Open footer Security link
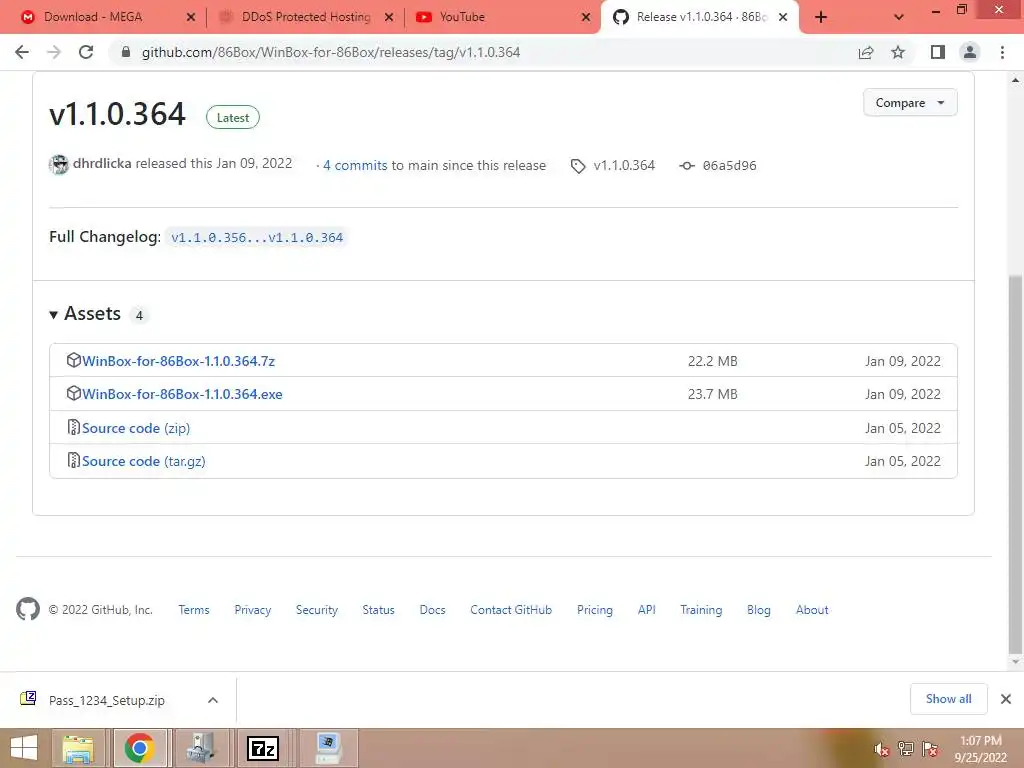The height and width of the screenshot is (768, 1024). point(317,610)
